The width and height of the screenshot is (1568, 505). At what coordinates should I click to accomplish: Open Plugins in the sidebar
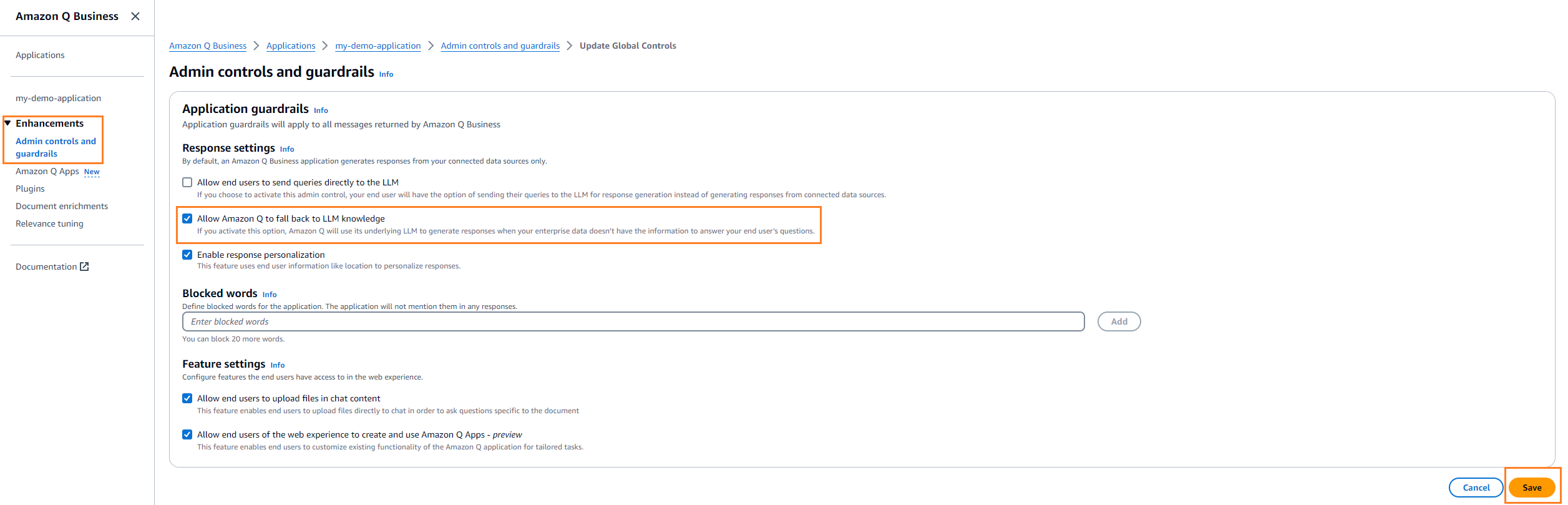[x=30, y=189]
